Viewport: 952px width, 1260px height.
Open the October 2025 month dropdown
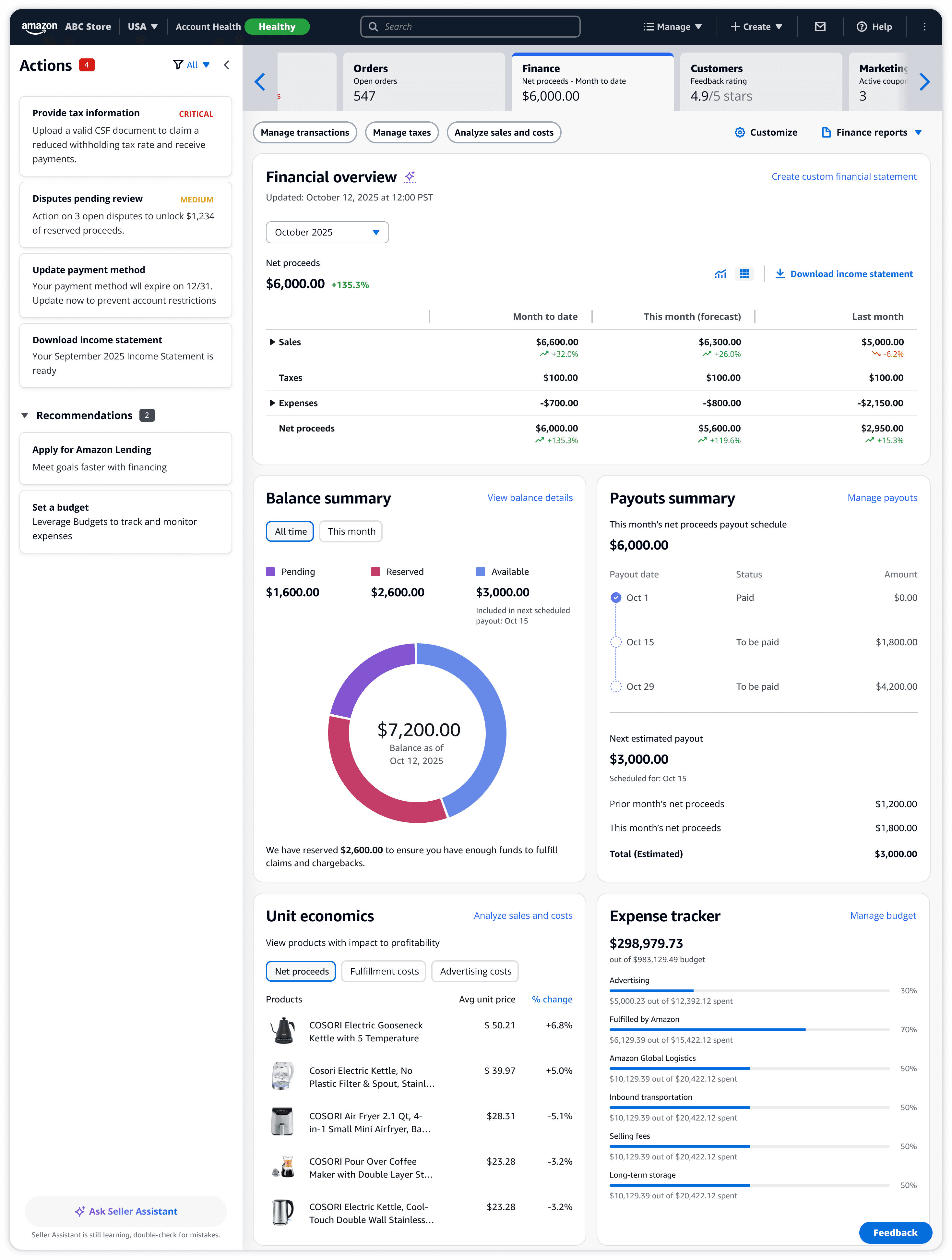(x=327, y=232)
